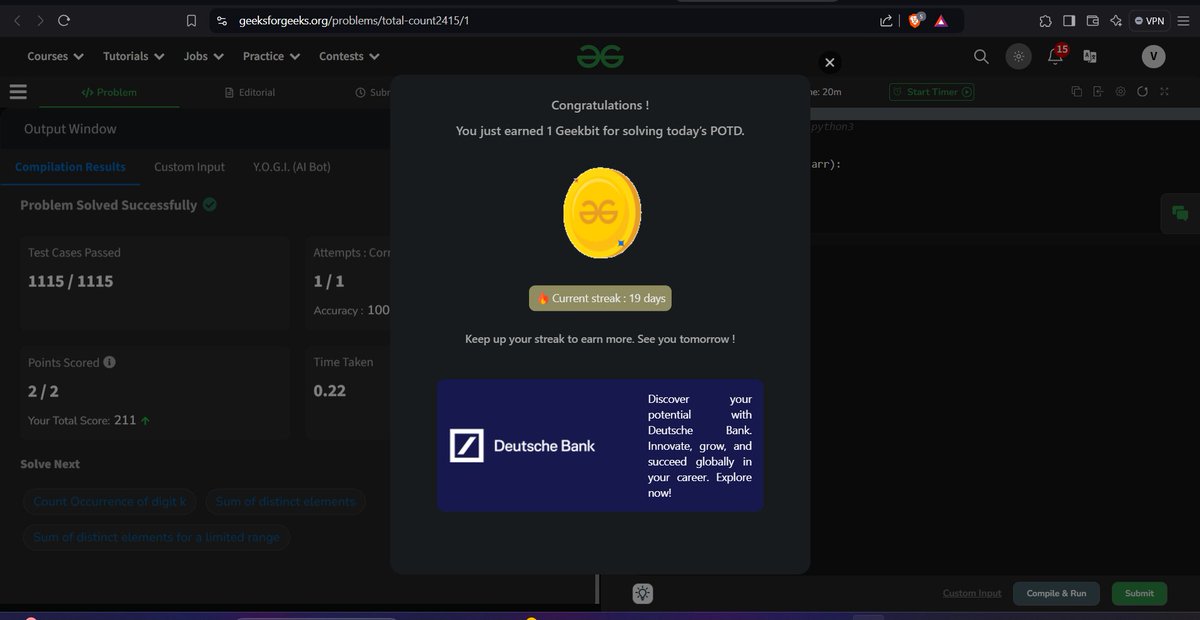
Task: Enter fullscreen editor mode icon
Action: [x=1164, y=92]
